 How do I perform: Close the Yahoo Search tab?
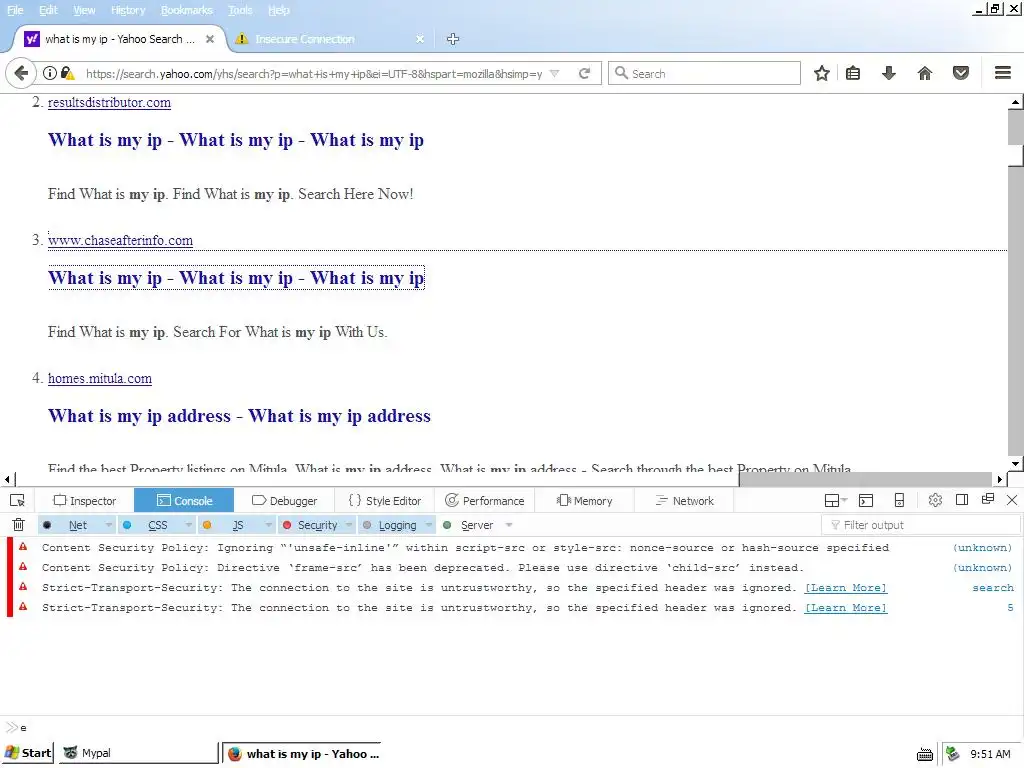point(210,39)
